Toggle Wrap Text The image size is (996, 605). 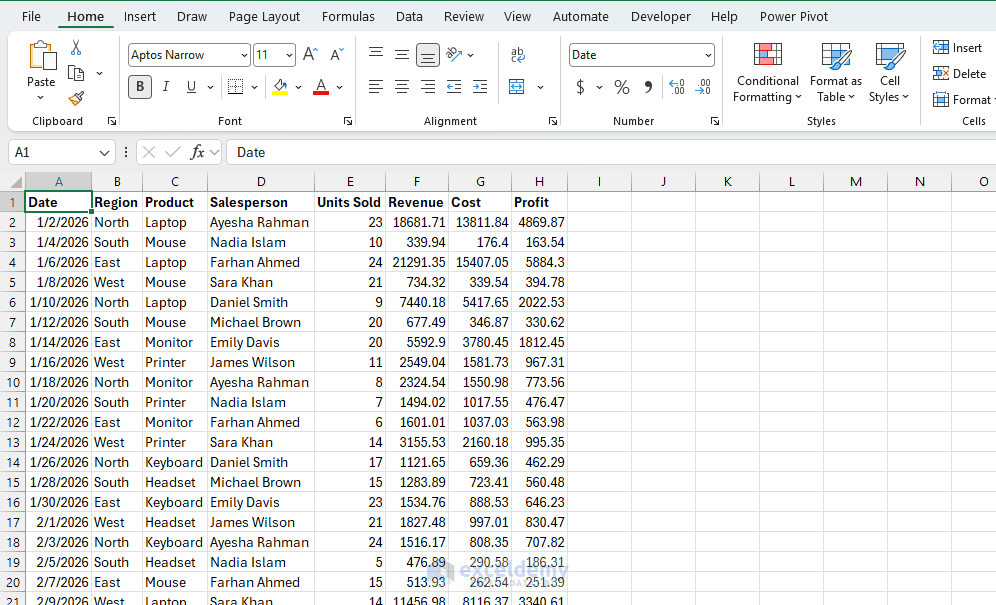[x=518, y=55]
